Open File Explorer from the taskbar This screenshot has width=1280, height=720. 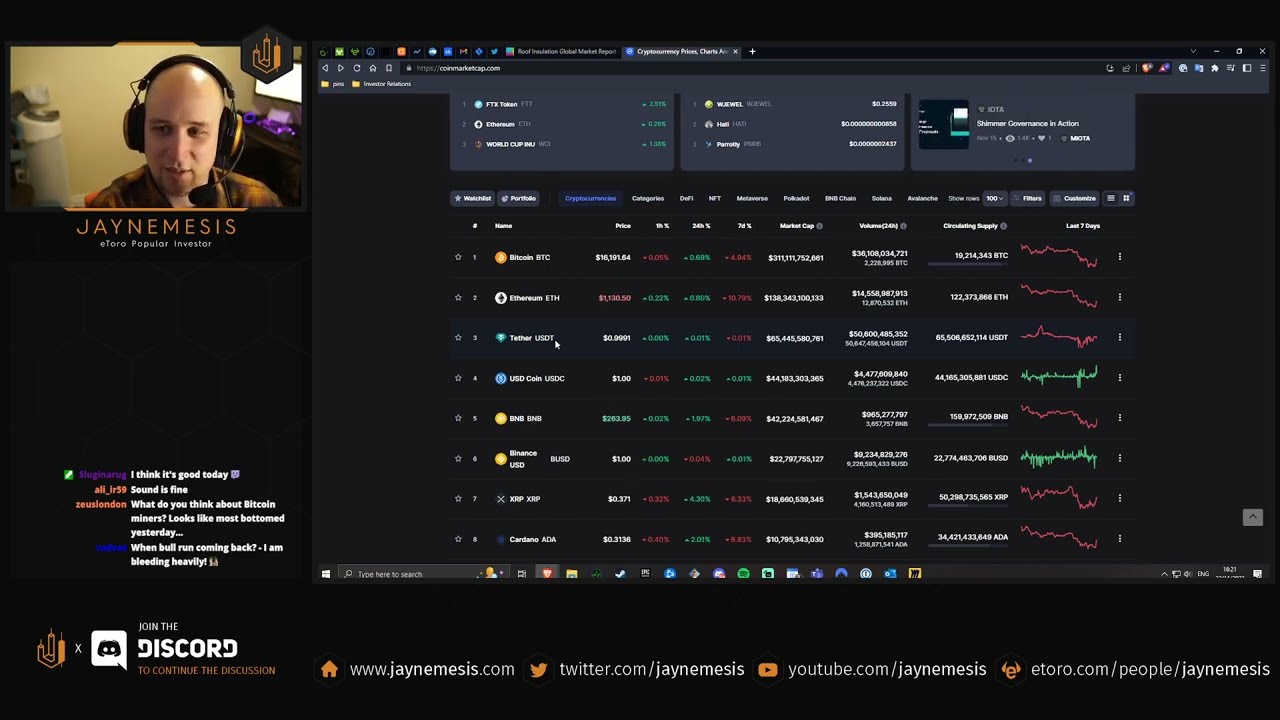[x=571, y=574]
